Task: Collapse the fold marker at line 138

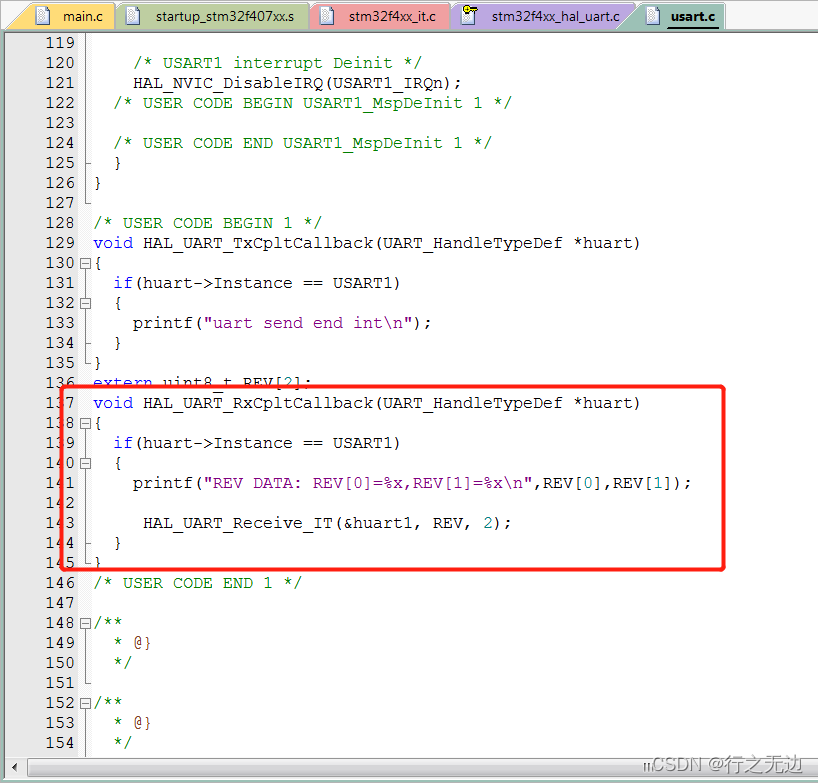Action: 86,424
